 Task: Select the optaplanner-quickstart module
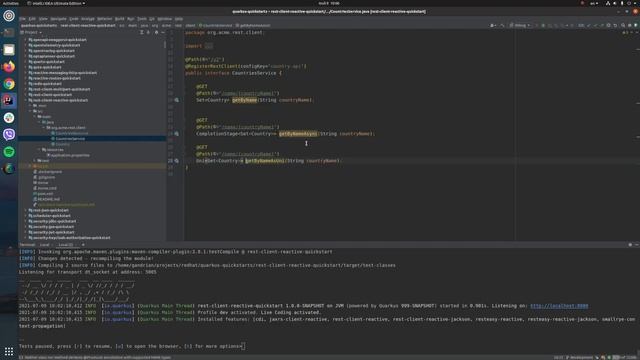51,56
